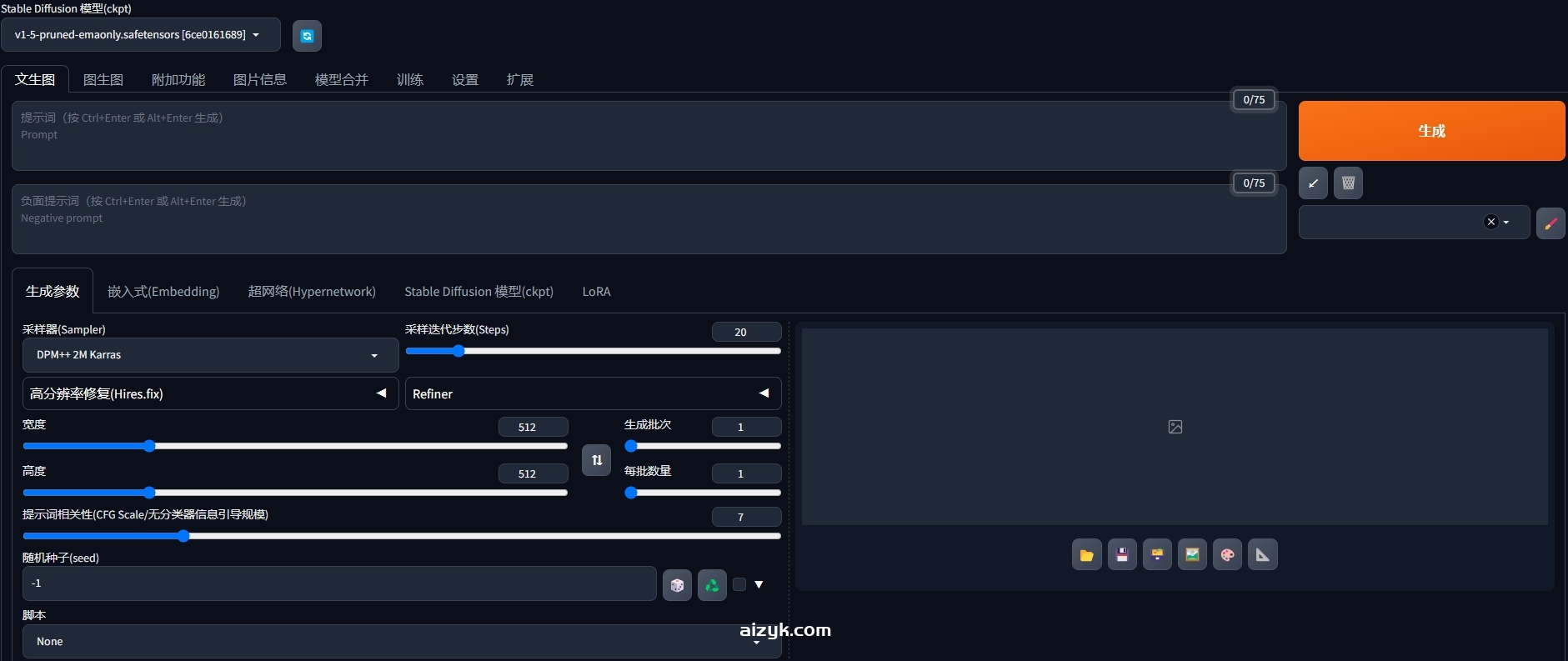
Task: Adjust the 生成批次 batch count slider
Action: point(703,446)
